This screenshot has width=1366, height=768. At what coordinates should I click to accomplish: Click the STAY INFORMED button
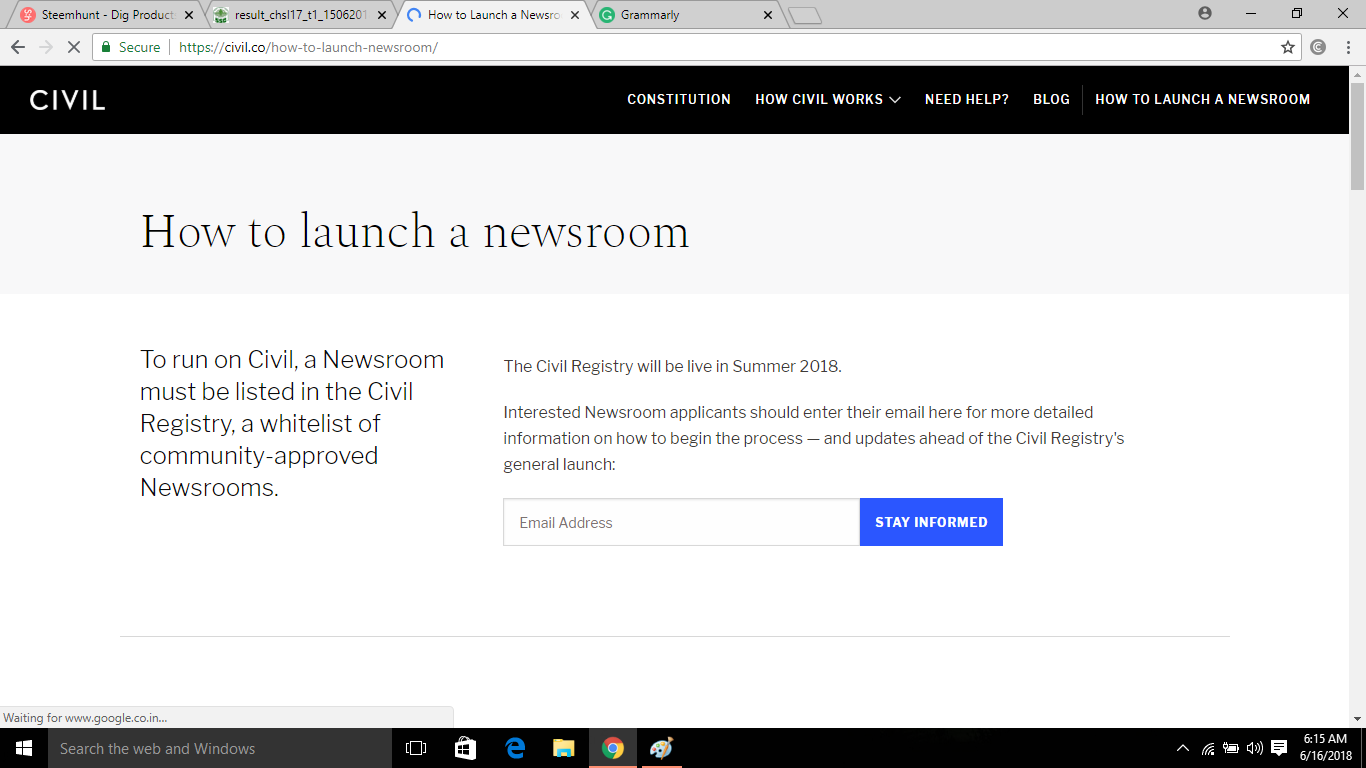click(x=931, y=522)
